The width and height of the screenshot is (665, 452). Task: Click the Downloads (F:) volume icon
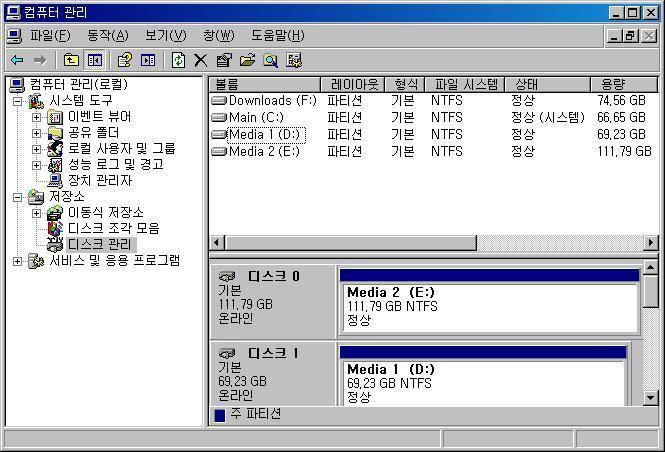click(219, 101)
